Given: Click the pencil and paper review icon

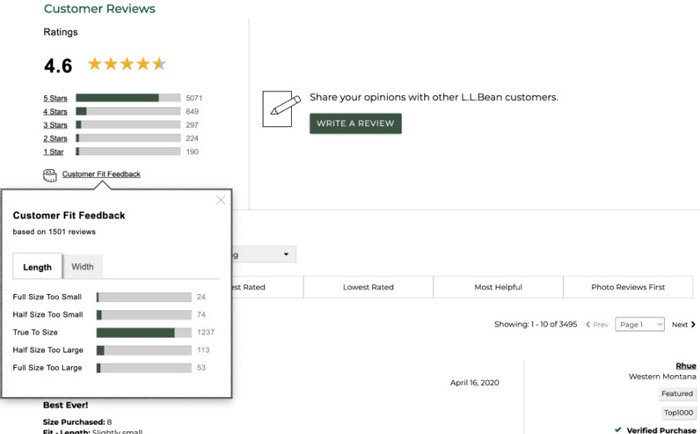Looking at the screenshot, I should (282, 108).
